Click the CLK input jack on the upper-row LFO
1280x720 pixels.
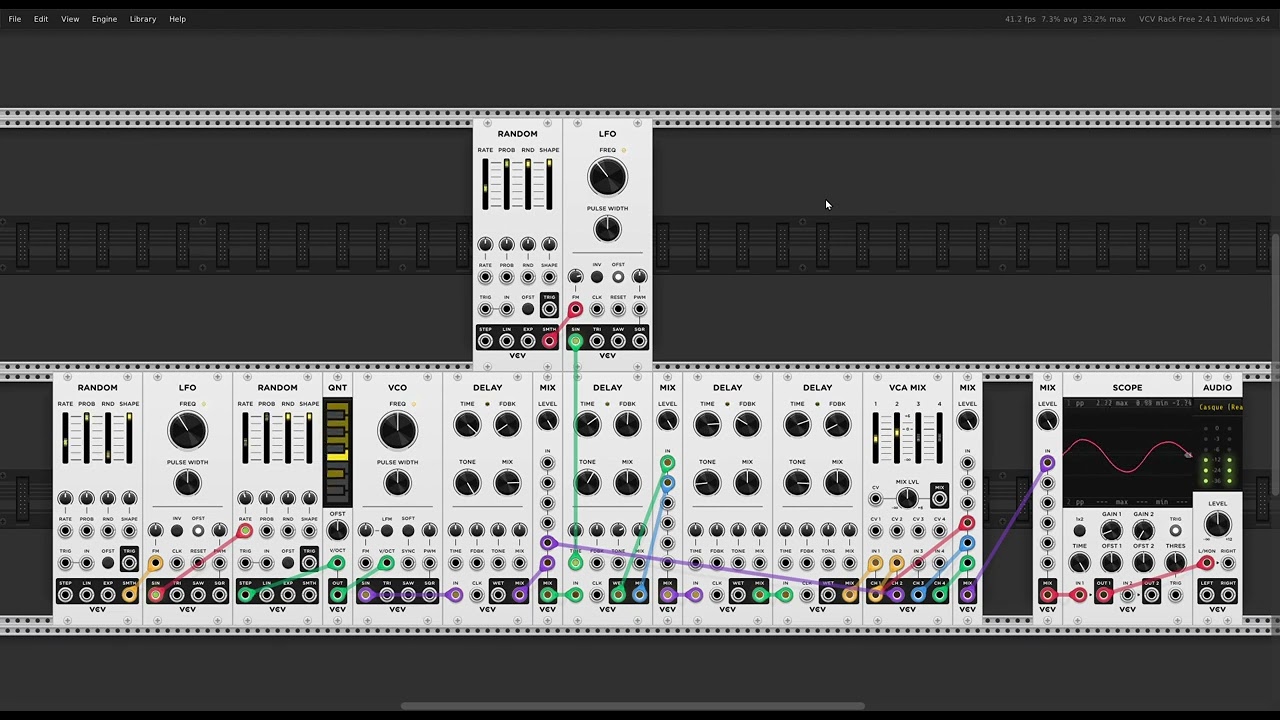[x=597, y=309]
